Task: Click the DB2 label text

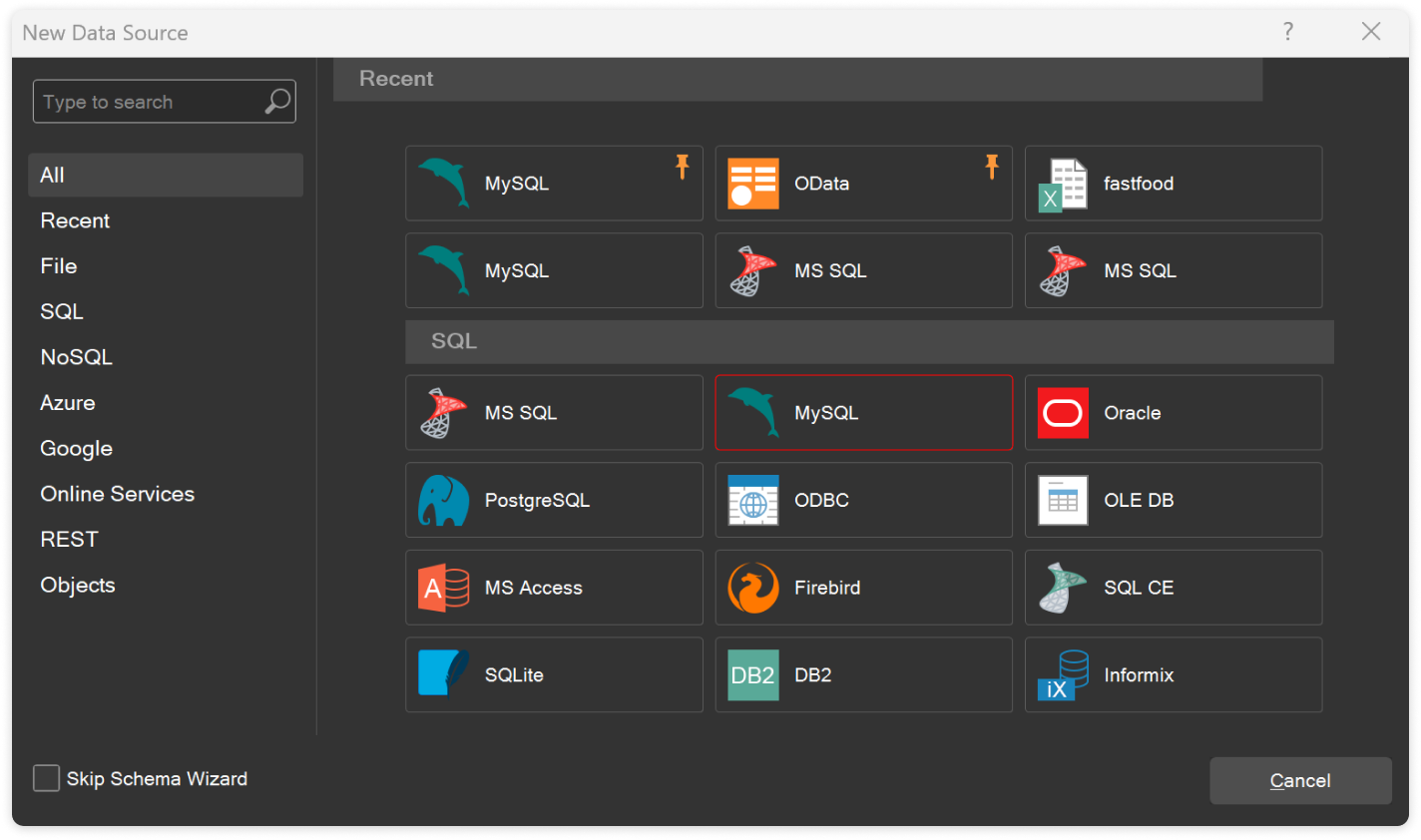Action: coord(813,675)
